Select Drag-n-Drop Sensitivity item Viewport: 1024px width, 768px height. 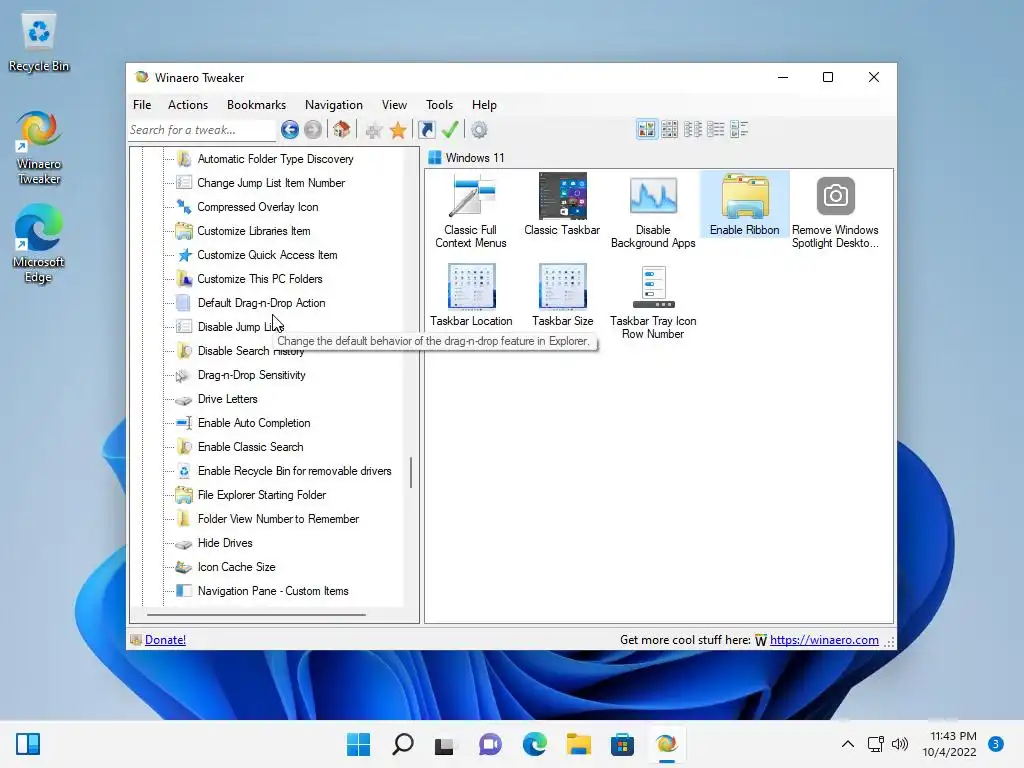pos(251,375)
